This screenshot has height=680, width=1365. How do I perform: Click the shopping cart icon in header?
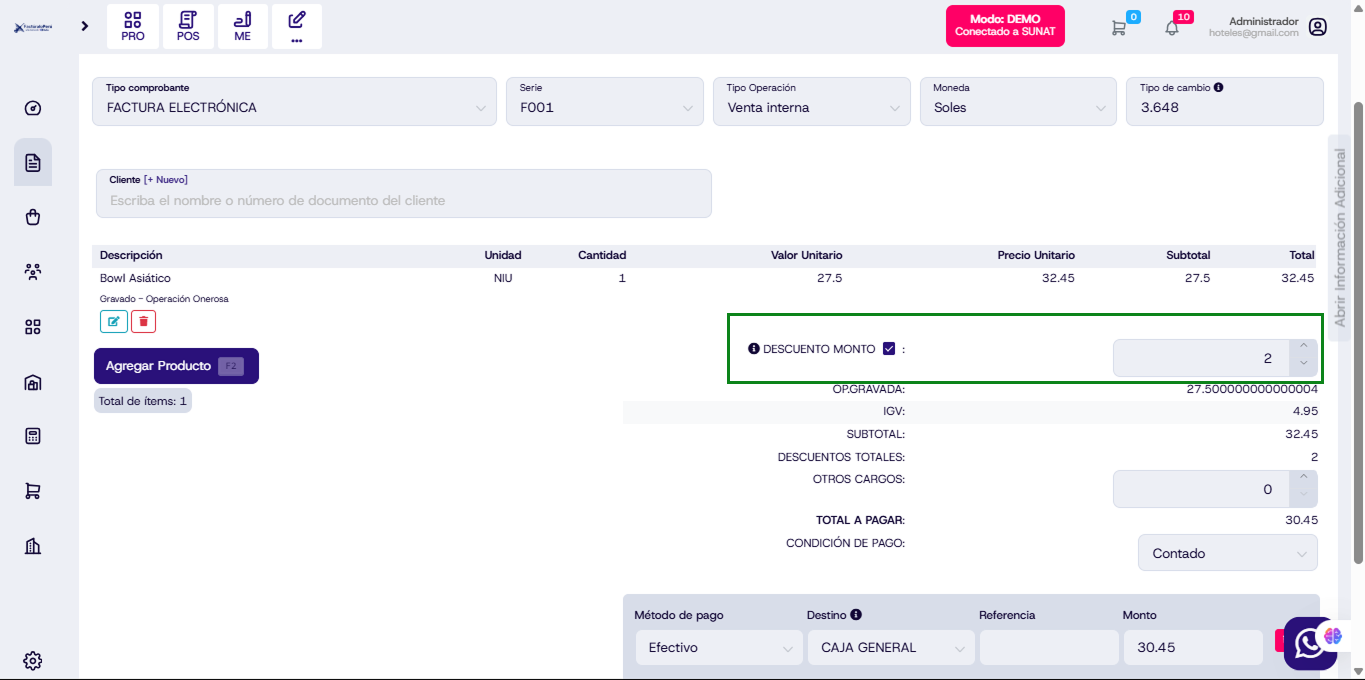pyautogui.click(x=1119, y=28)
